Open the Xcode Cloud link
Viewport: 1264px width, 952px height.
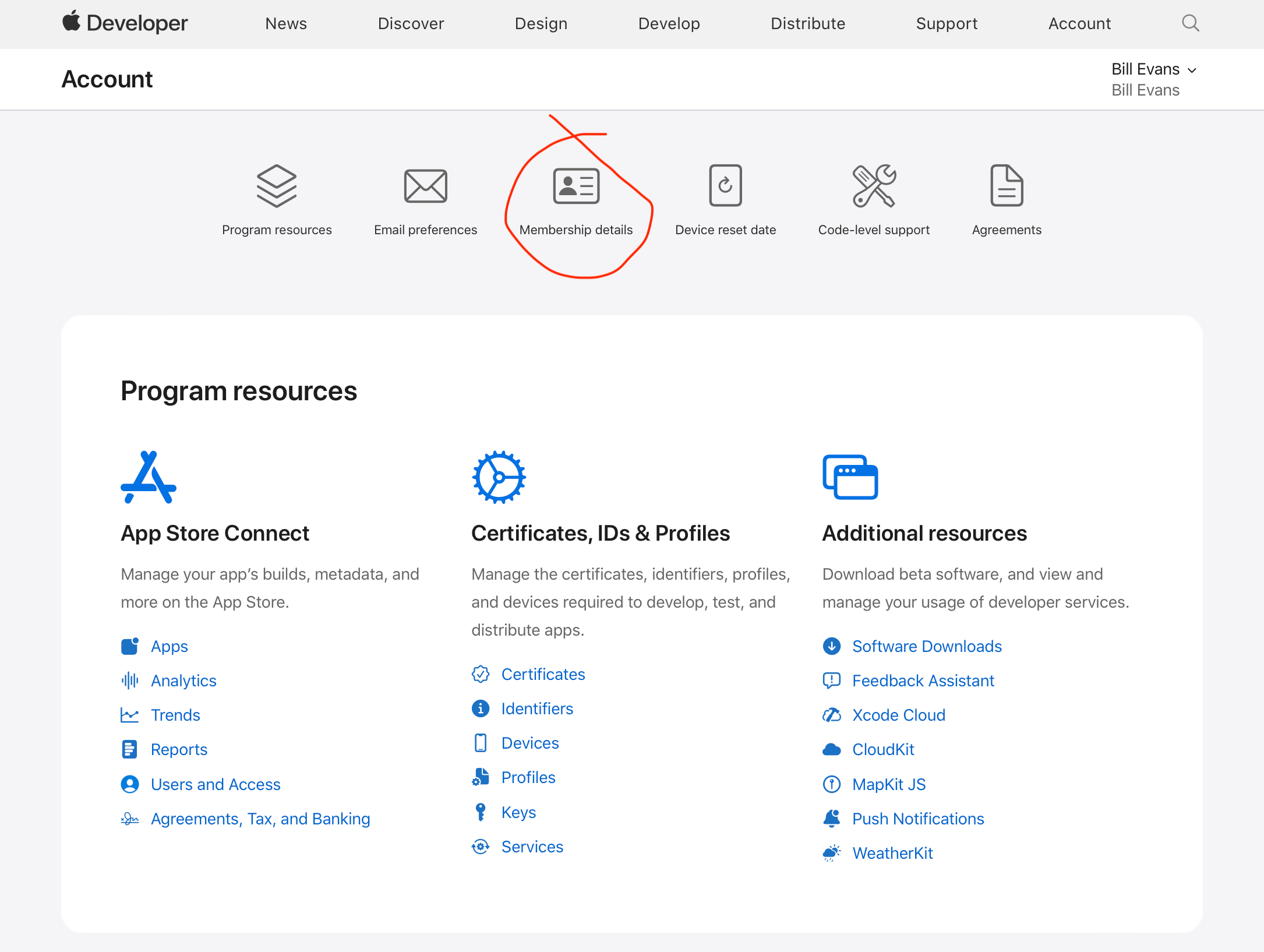[899, 715]
